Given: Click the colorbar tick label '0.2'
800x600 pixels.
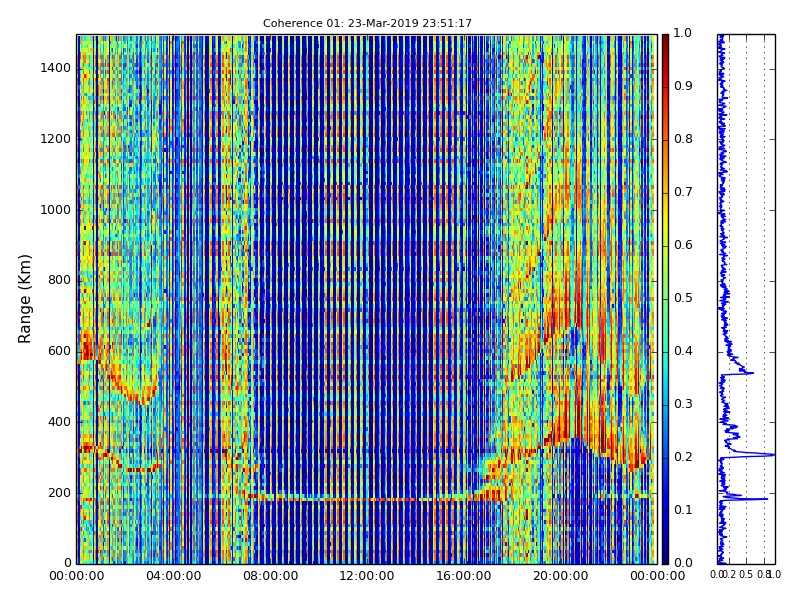Looking at the screenshot, I should (x=683, y=457).
